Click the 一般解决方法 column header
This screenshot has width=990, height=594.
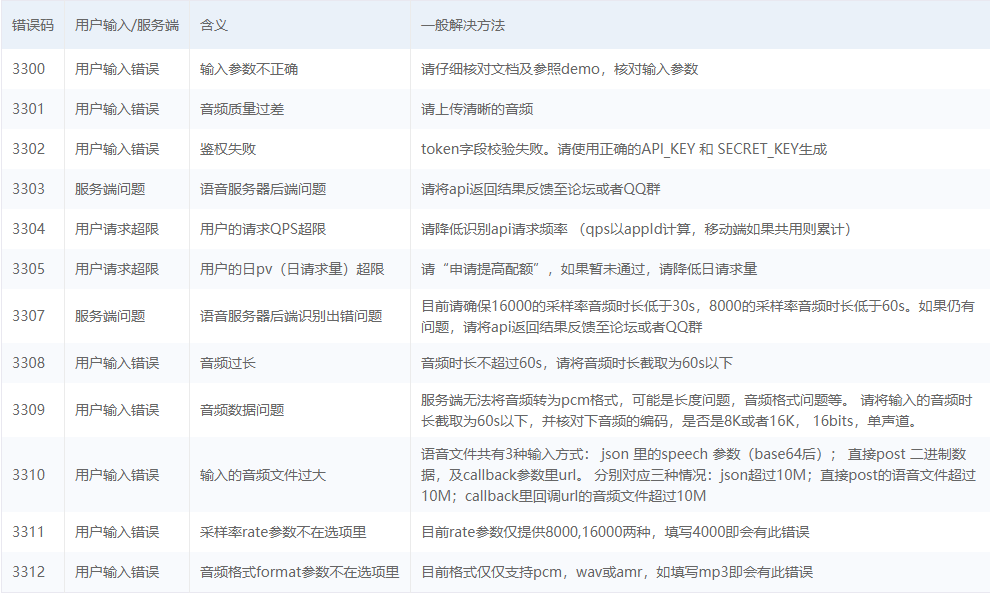[x=463, y=25]
